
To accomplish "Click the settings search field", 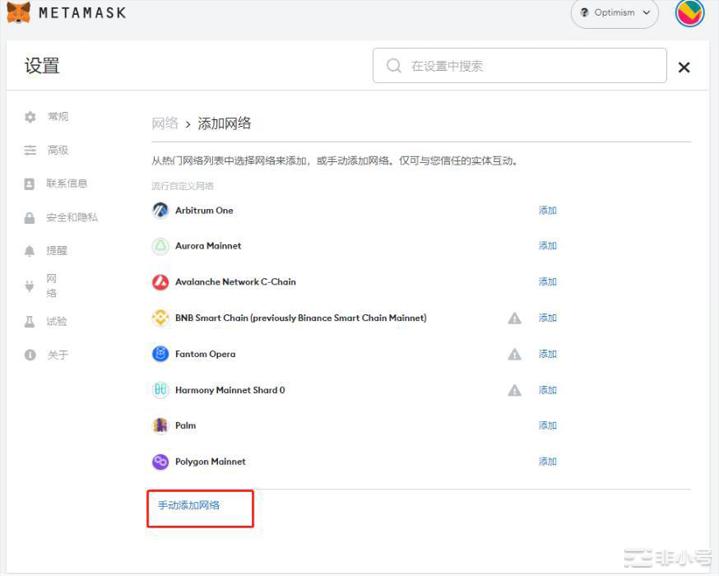I will 520,66.
